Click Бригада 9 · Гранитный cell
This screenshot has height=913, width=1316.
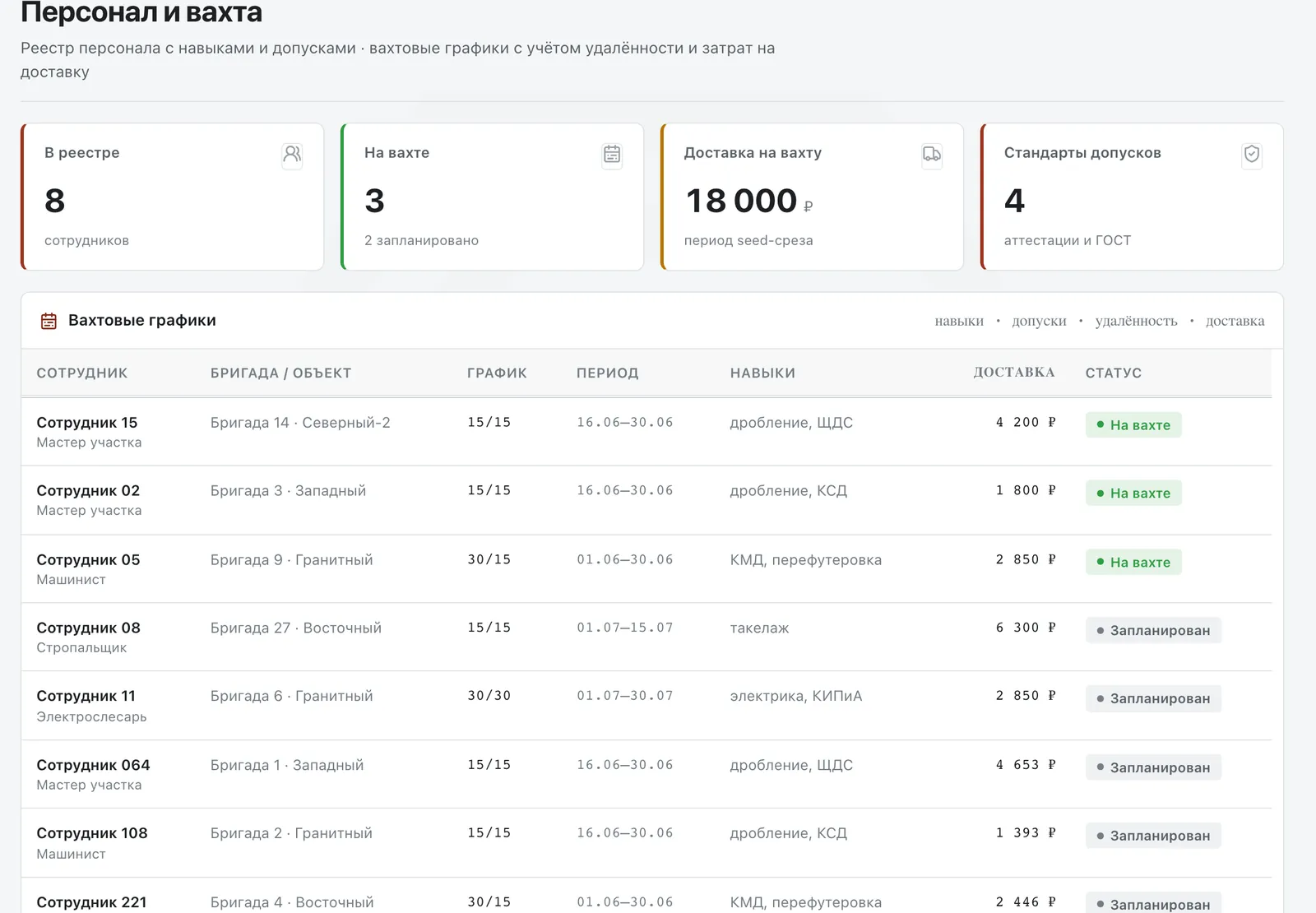coord(291,559)
